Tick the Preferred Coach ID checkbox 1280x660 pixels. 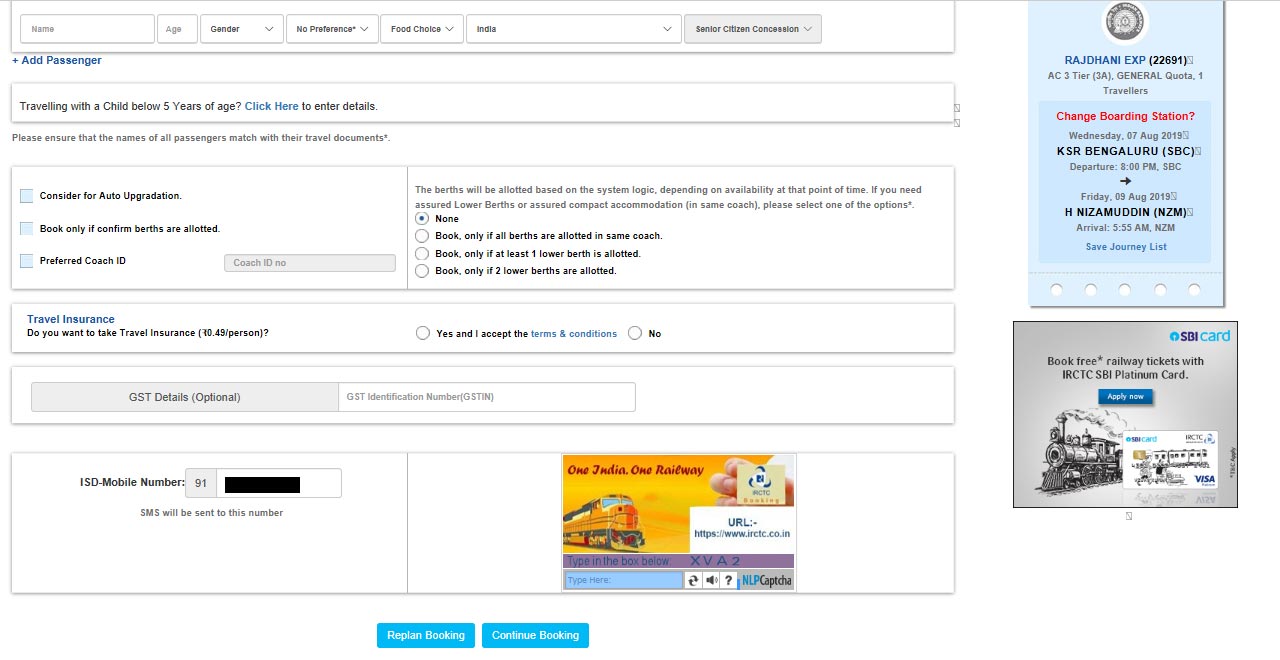coord(26,261)
